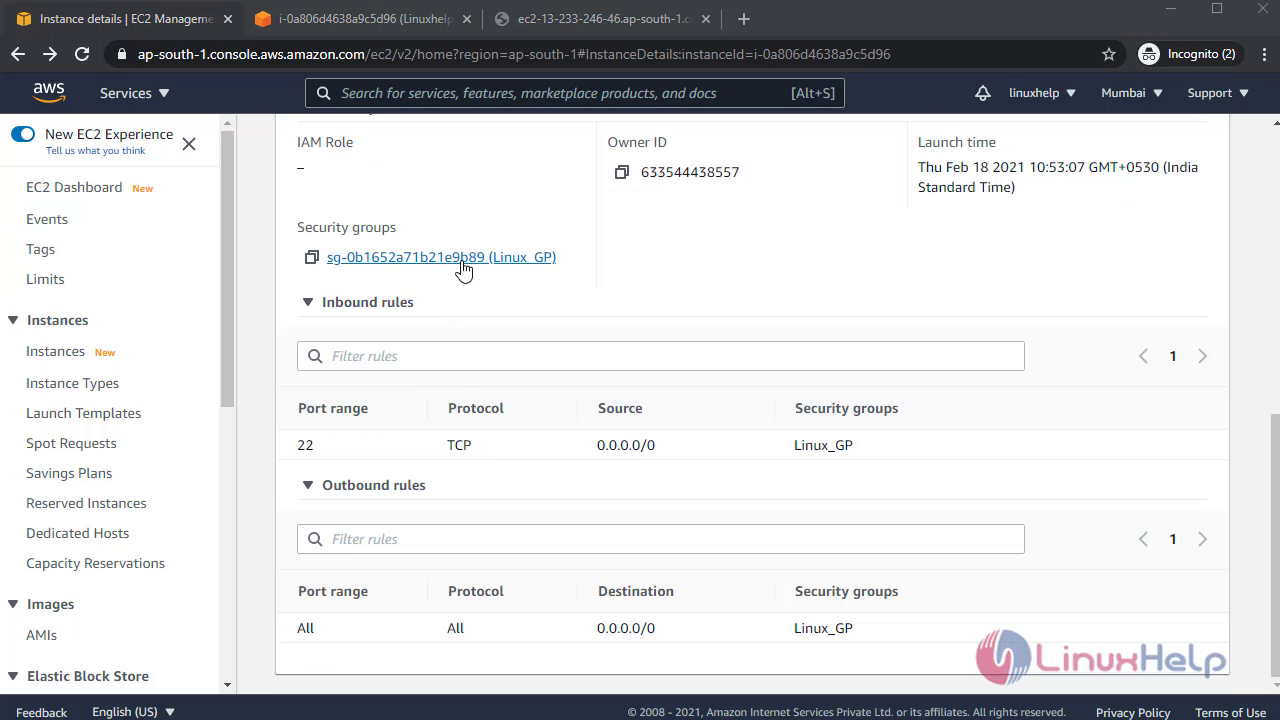The image size is (1280, 720).
Task: Collapse the Inbound rules section
Action: [308, 302]
